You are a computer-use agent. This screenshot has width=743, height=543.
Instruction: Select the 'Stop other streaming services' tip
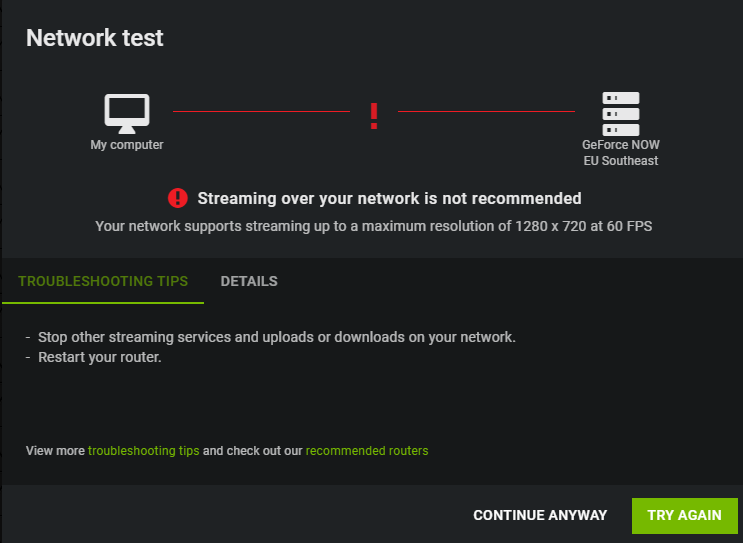pyautogui.click(x=277, y=337)
